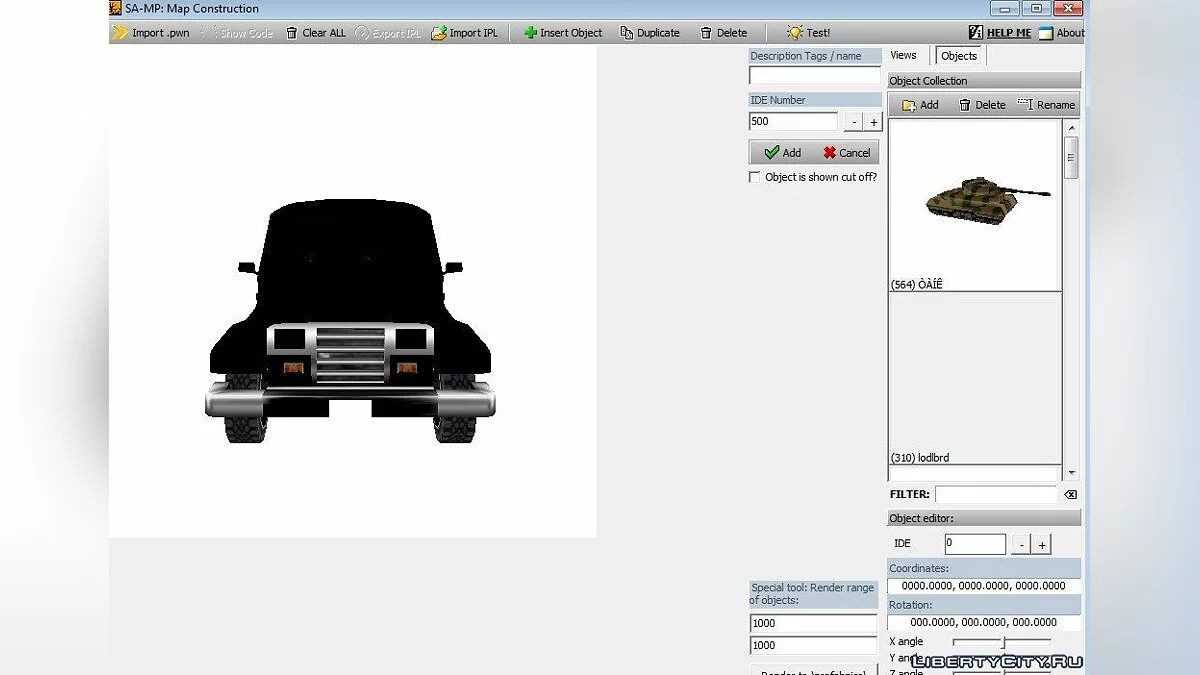Adjust the X angle slider

point(1003,642)
